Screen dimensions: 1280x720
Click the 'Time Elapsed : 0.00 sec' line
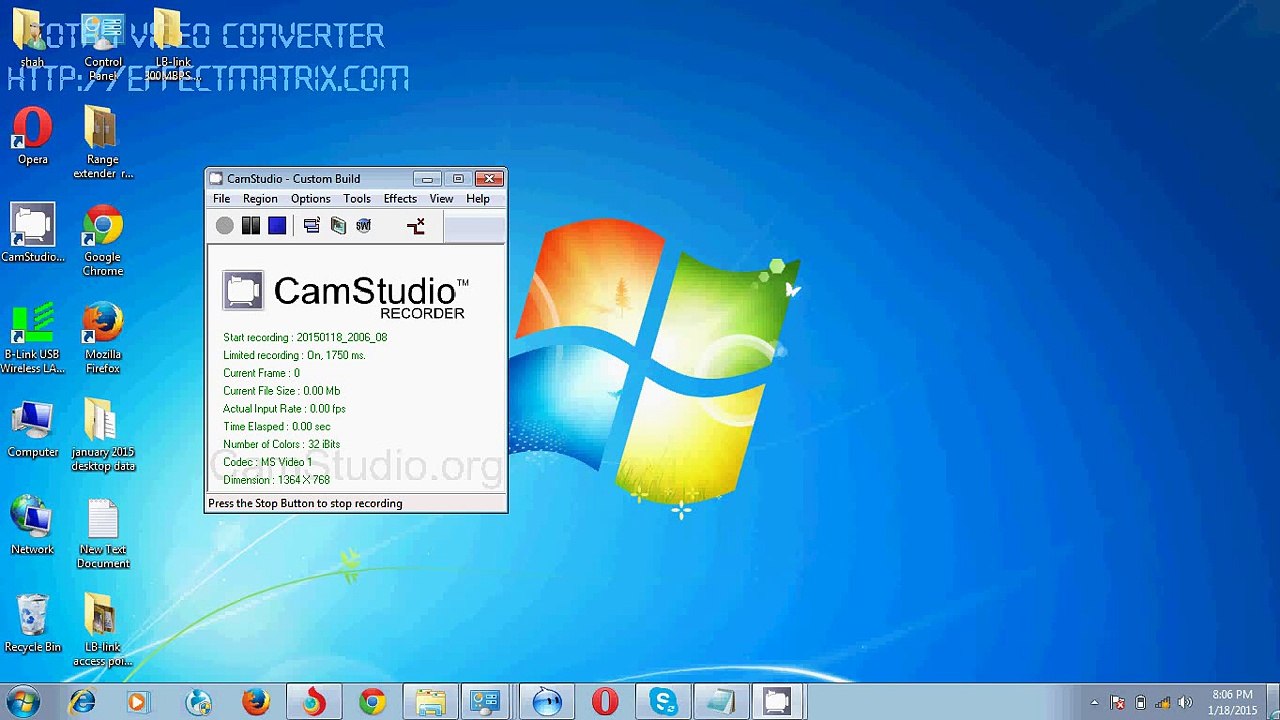pyautogui.click(x=276, y=427)
